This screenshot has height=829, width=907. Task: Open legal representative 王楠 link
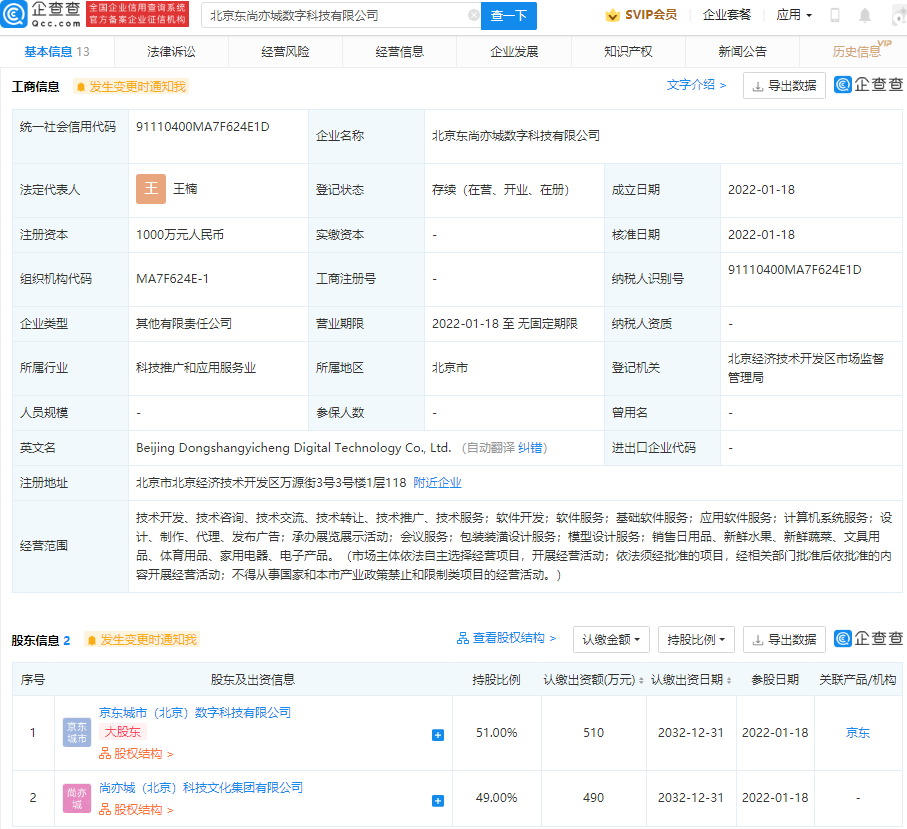(x=185, y=189)
